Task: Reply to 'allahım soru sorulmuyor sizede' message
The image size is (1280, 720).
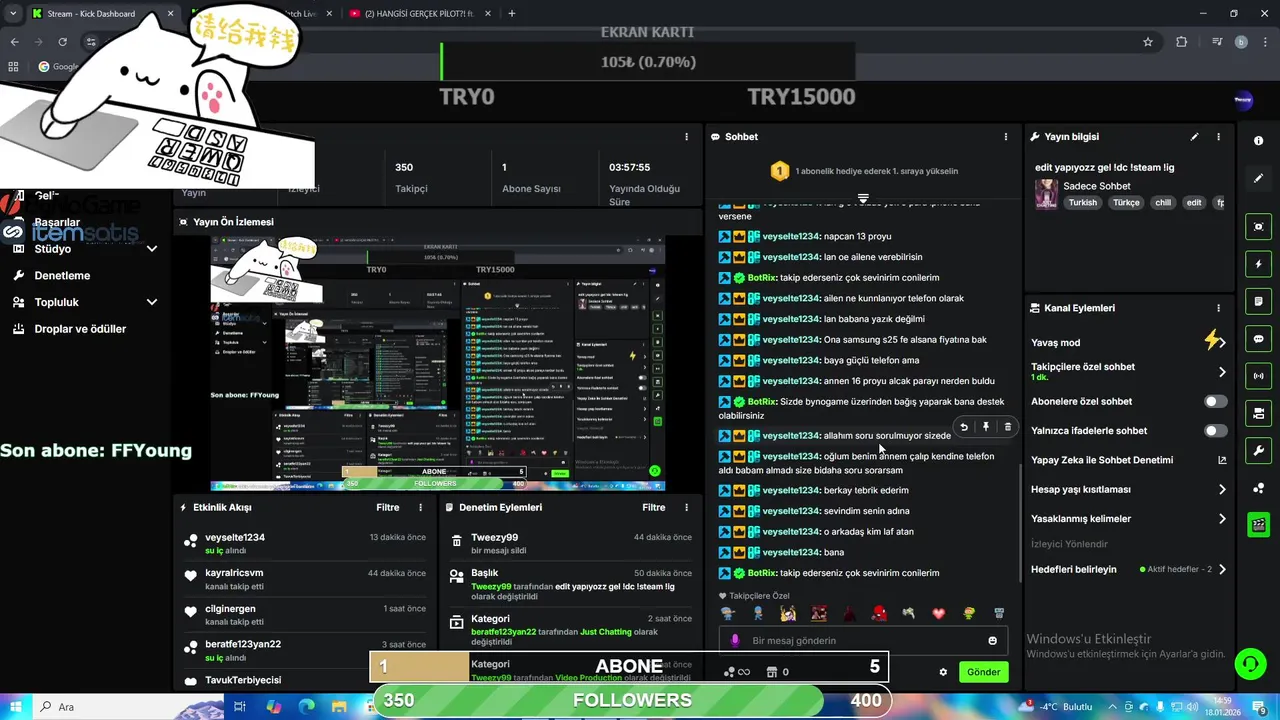Action: pyautogui.click(x=964, y=427)
